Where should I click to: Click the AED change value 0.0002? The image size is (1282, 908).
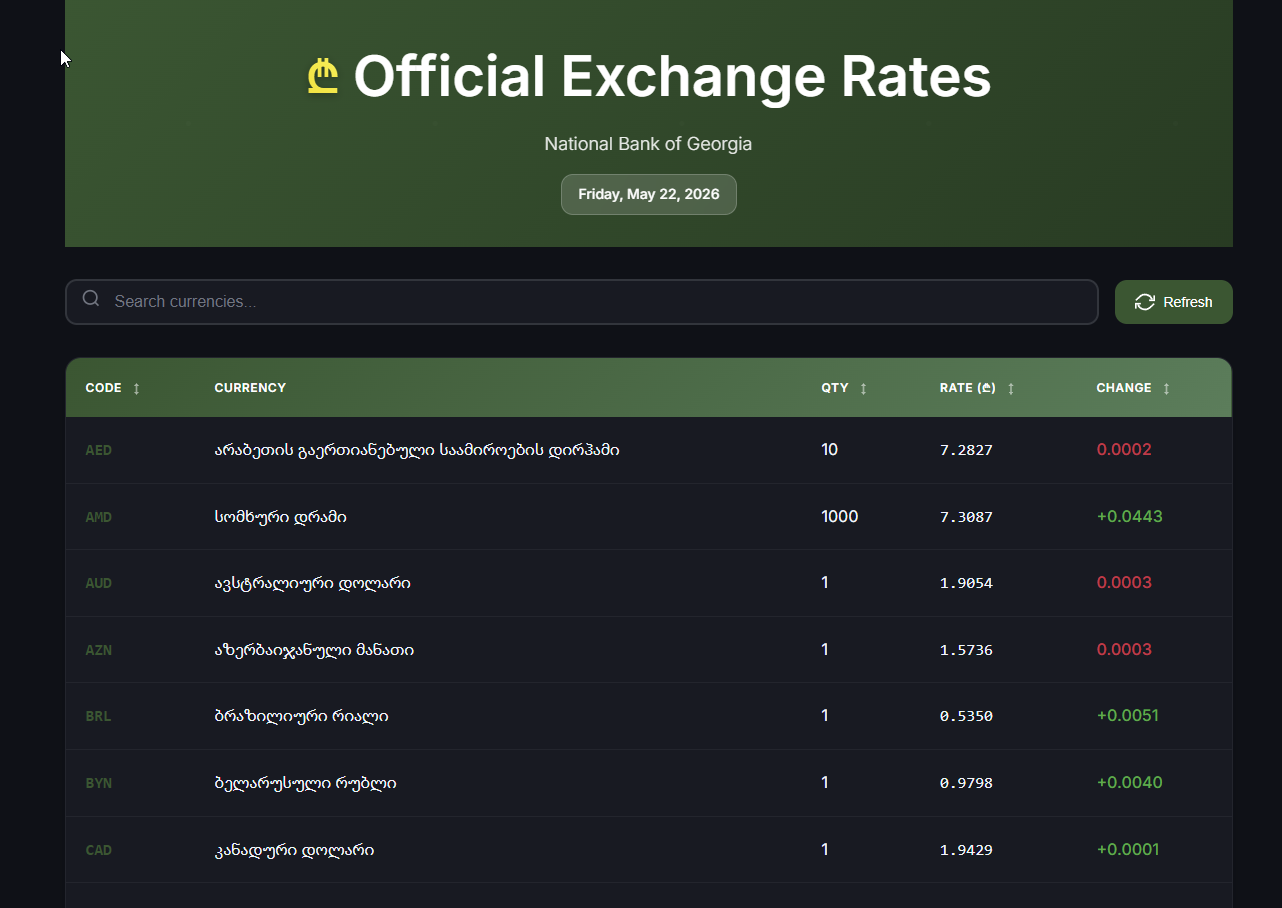(1124, 450)
